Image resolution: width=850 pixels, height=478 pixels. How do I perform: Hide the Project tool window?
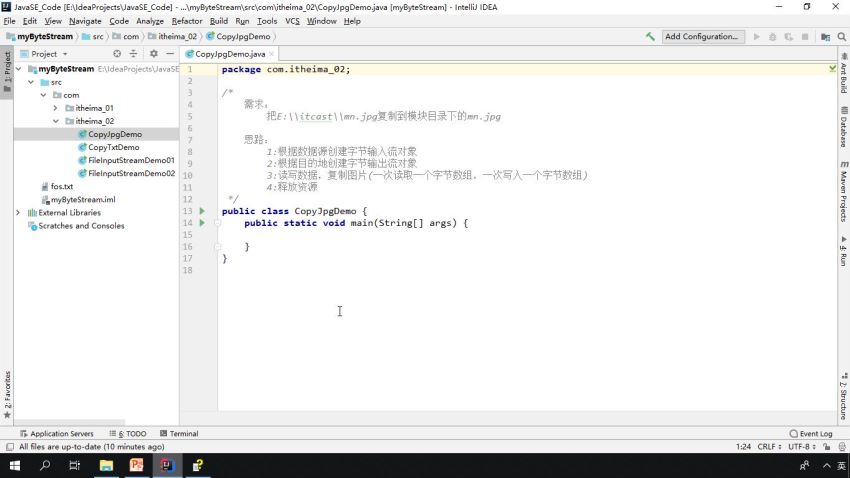pyautogui.click(x=169, y=54)
